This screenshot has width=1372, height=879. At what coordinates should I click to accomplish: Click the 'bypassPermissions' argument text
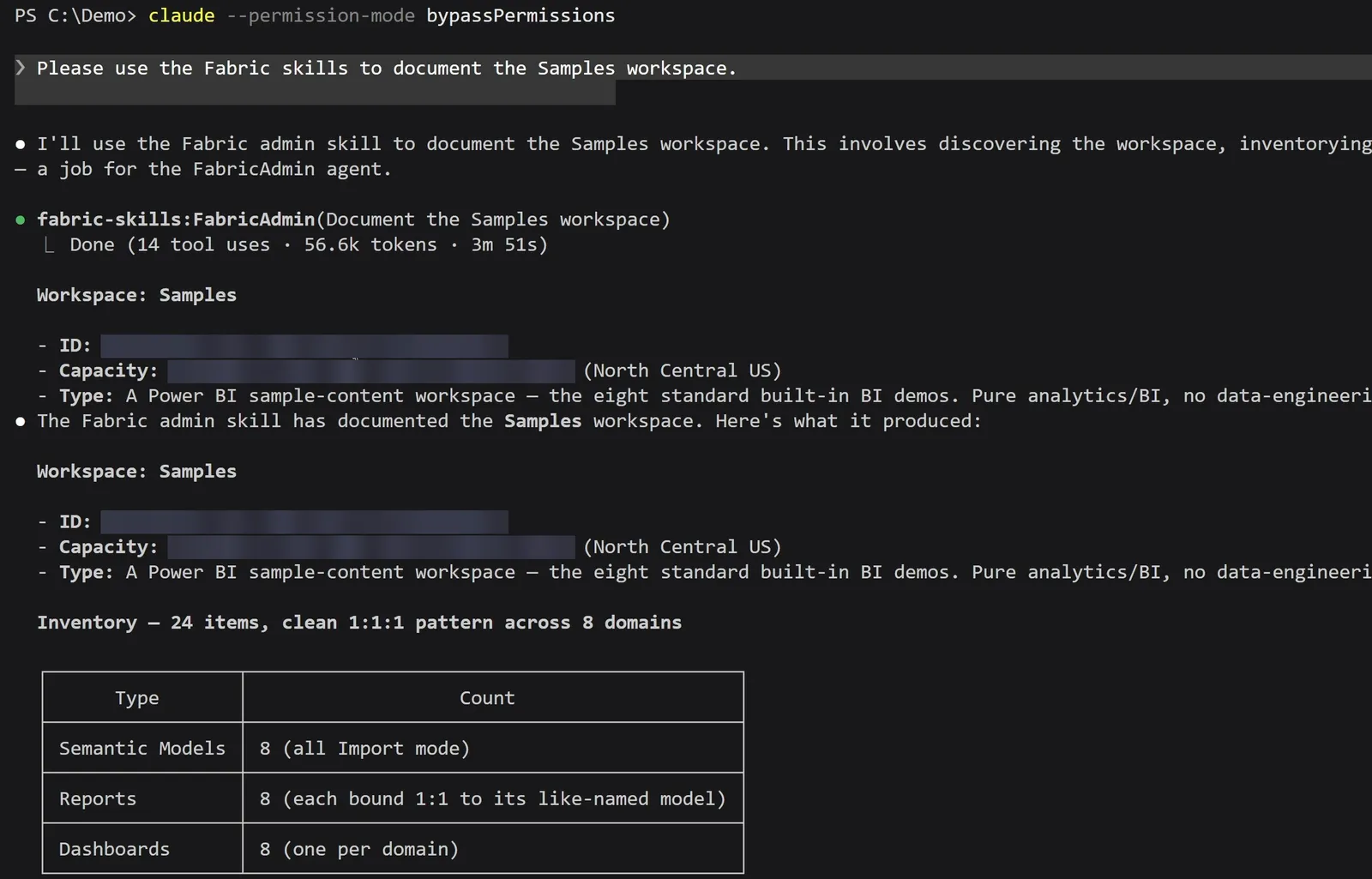coord(521,15)
